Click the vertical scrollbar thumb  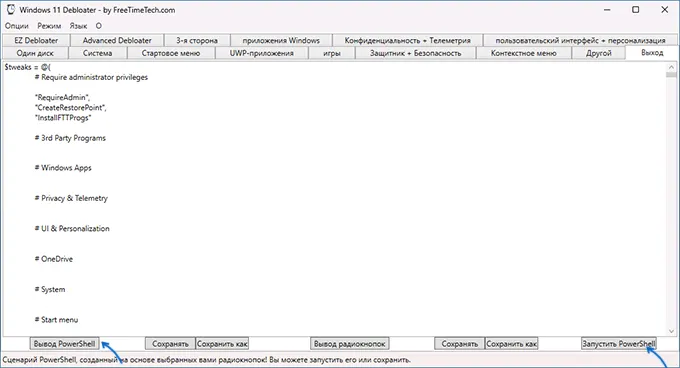point(671,75)
